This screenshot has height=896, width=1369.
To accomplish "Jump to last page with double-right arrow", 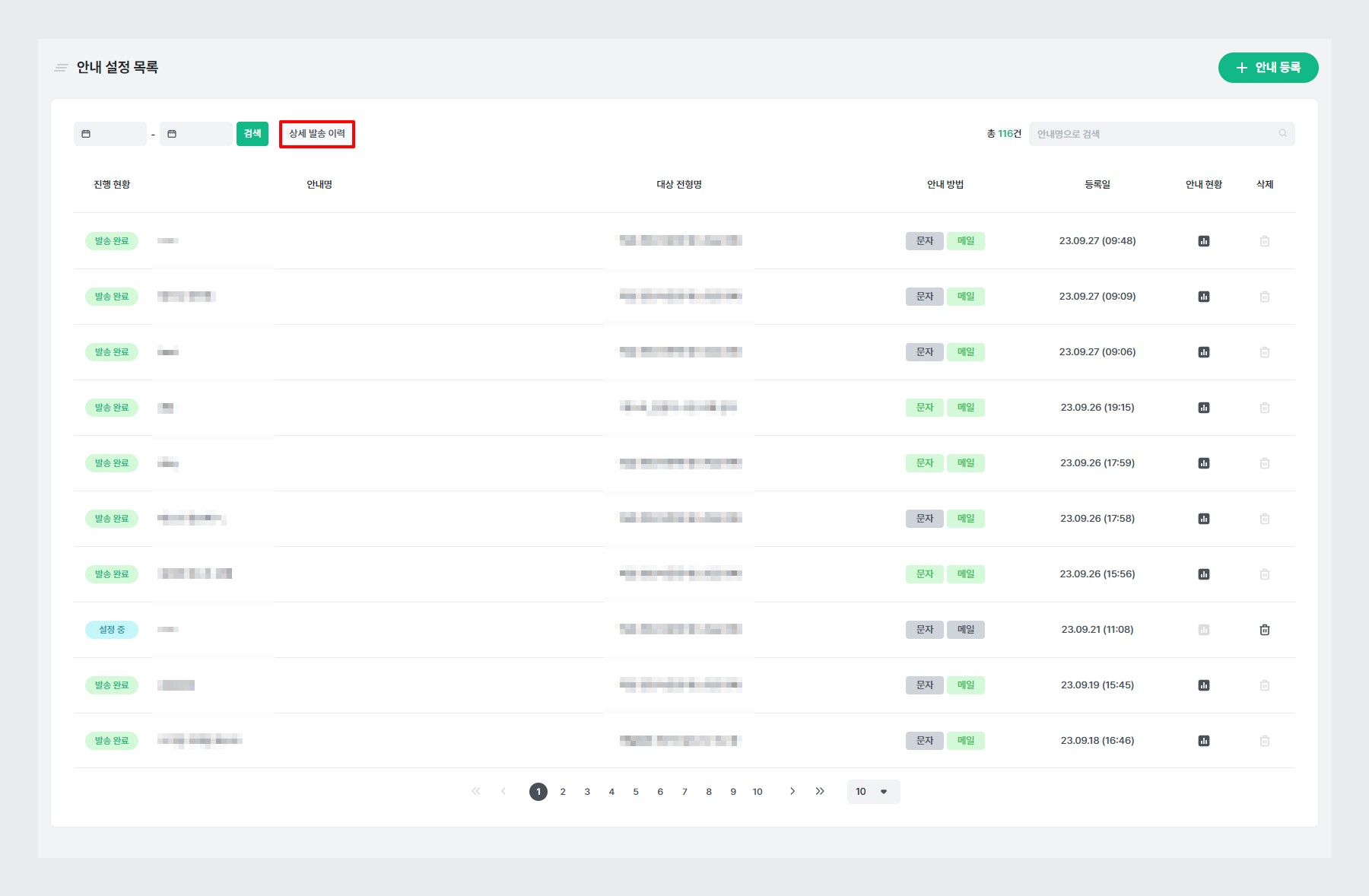I will (820, 791).
